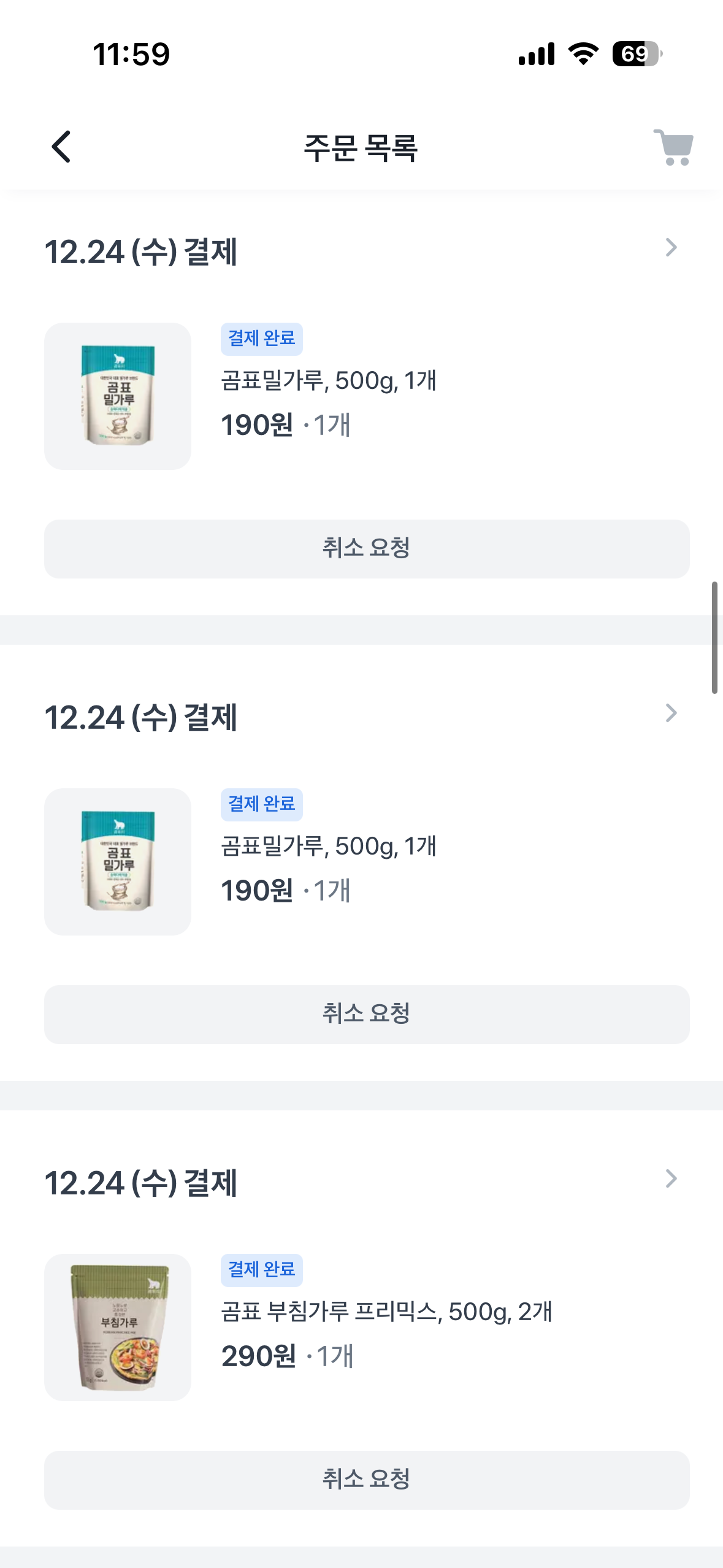This screenshot has width=723, height=1568.
Task: Tap the first 결제 완료 status badge
Action: (x=262, y=339)
